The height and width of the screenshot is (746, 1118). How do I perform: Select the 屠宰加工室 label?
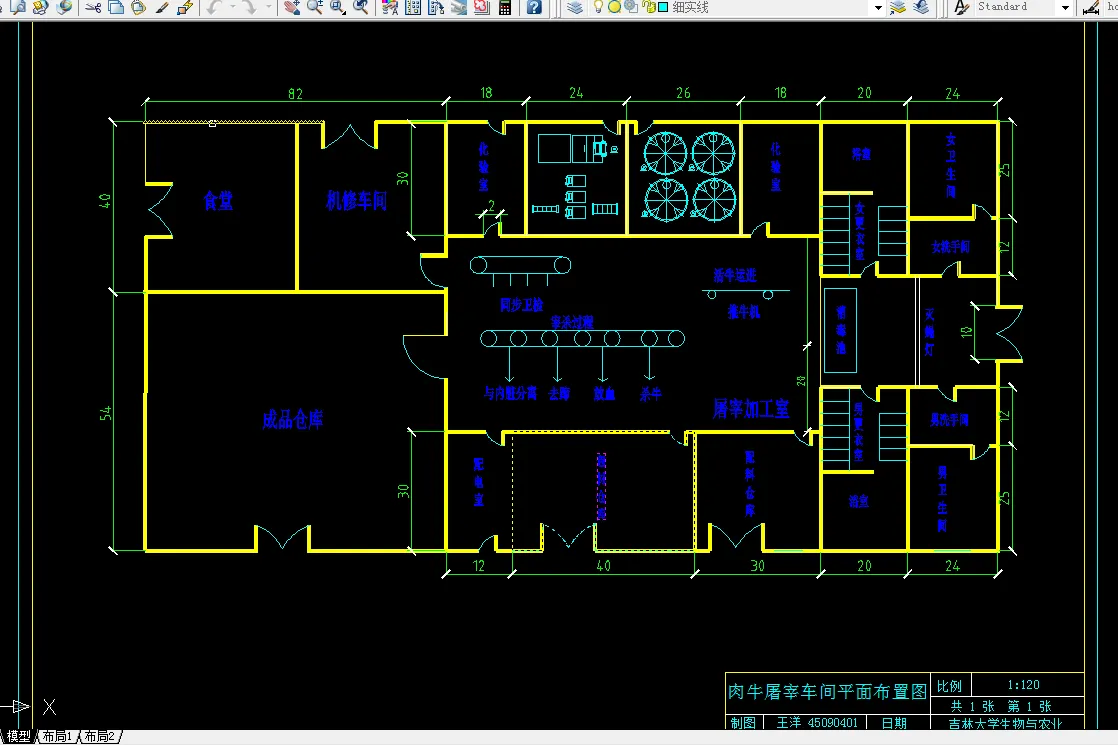click(x=751, y=409)
